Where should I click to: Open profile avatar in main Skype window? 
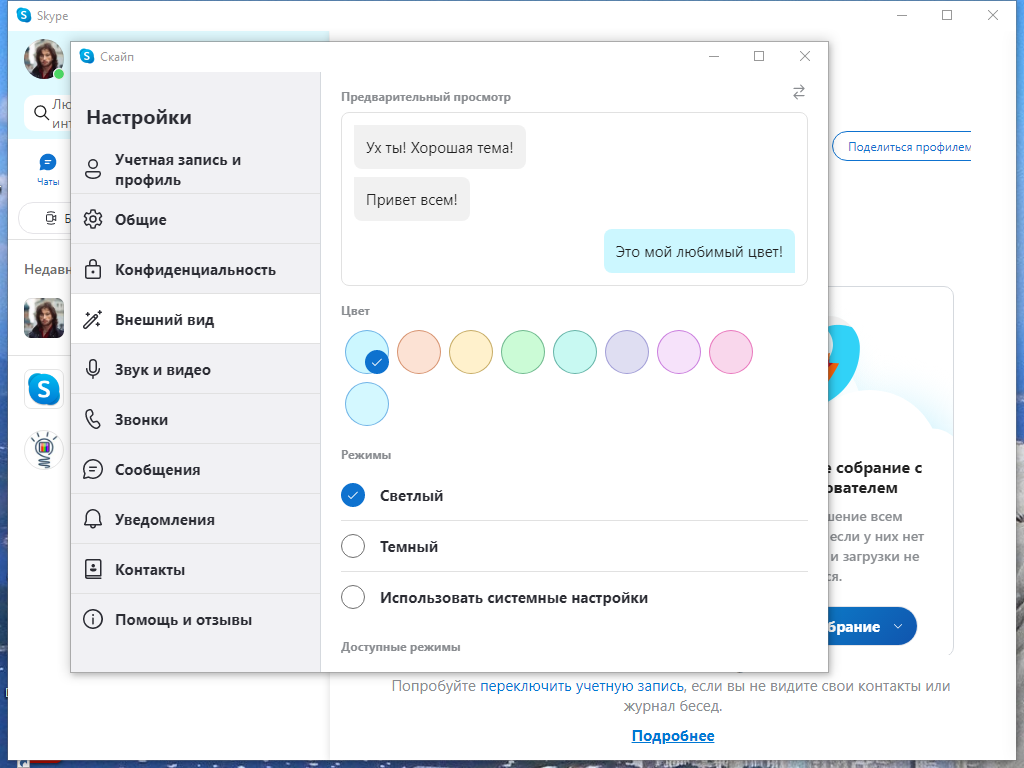coord(44,59)
